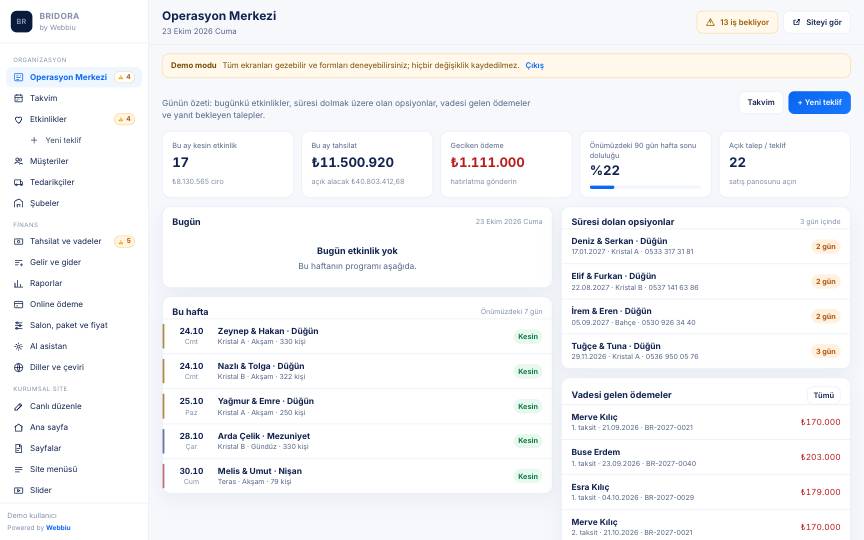This screenshot has height=540, width=864.
Task: Click the AI asistan sparkle icon
Action: pos(19,346)
